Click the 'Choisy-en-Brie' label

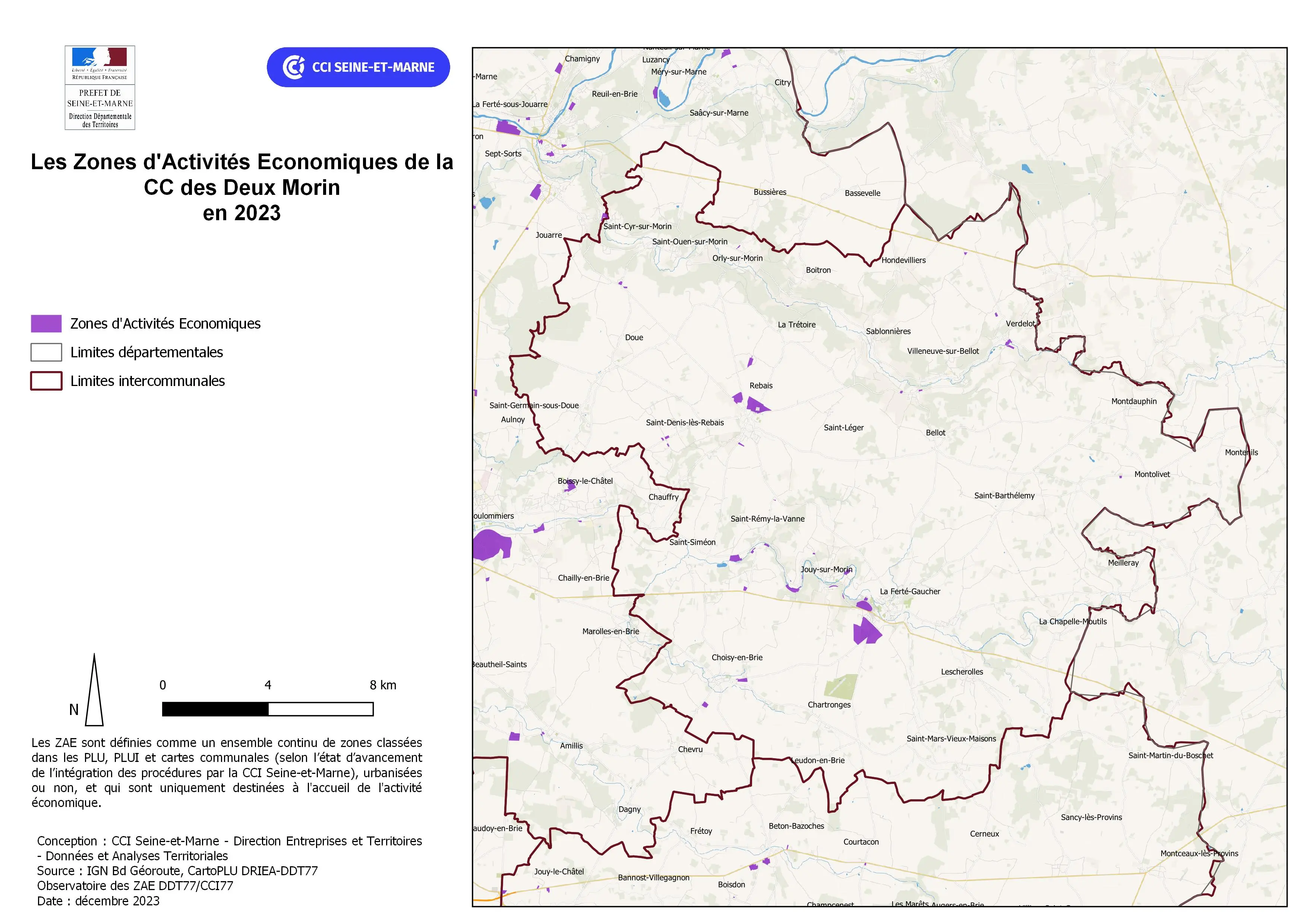[x=737, y=658]
